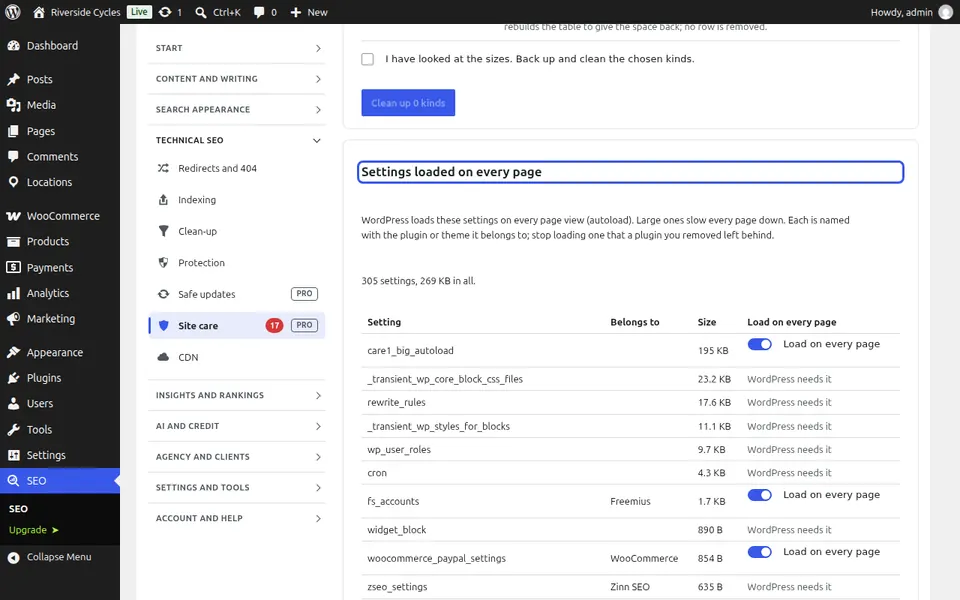
Task: Expand Search Appearance
Action: coord(237,109)
